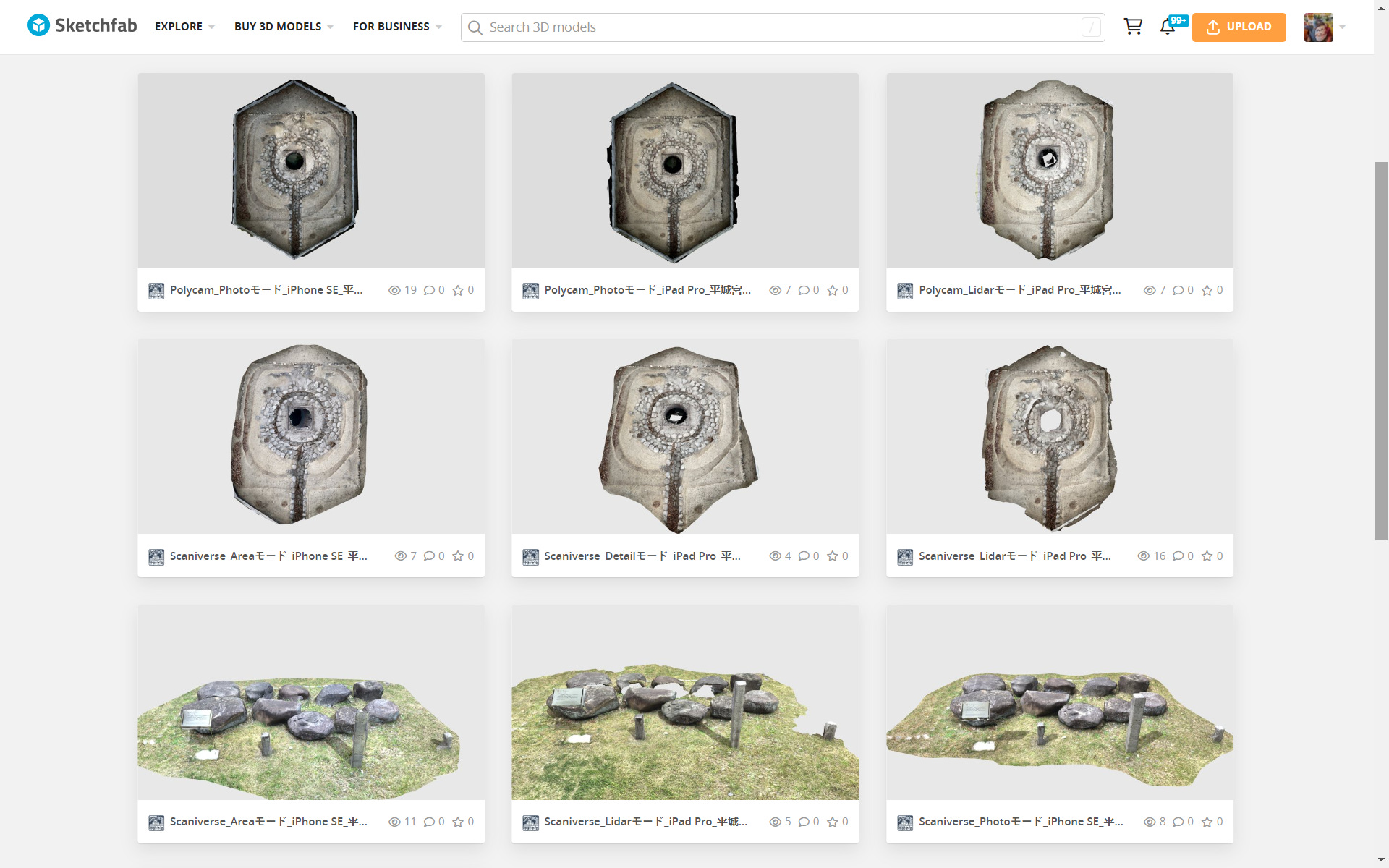Image resolution: width=1389 pixels, height=868 pixels.
Task: Click the Polycam_Photoモード_iPhone SE title link
Action: pyautogui.click(x=266, y=290)
